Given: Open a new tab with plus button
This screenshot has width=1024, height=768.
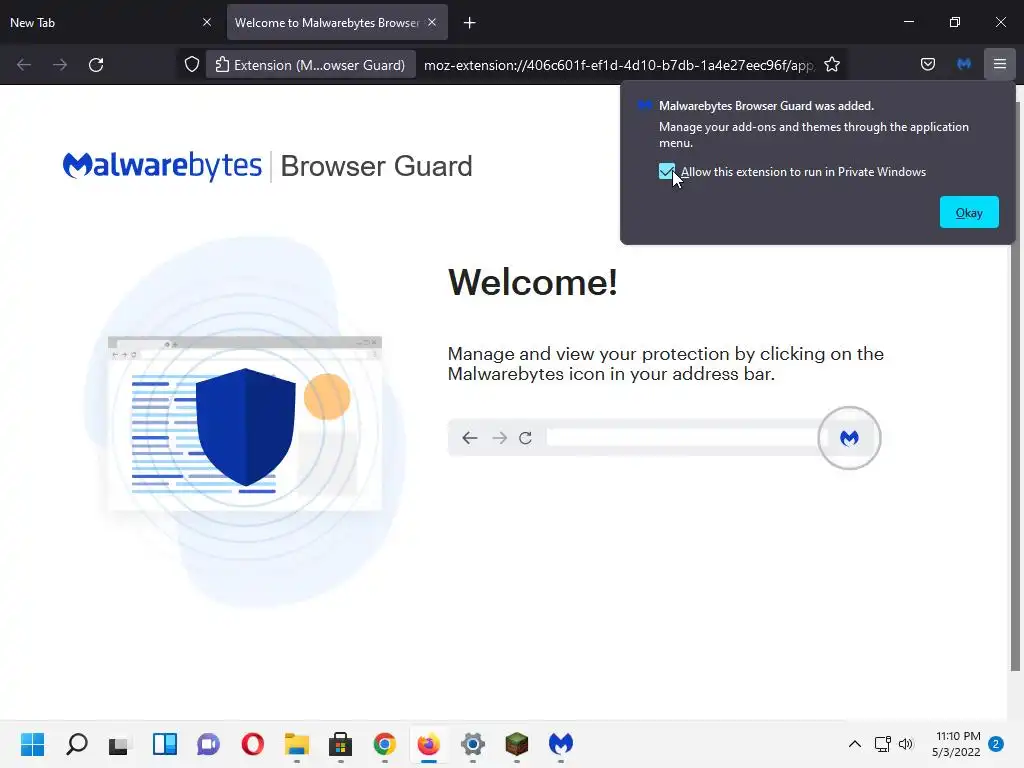Looking at the screenshot, I should tap(470, 23).
